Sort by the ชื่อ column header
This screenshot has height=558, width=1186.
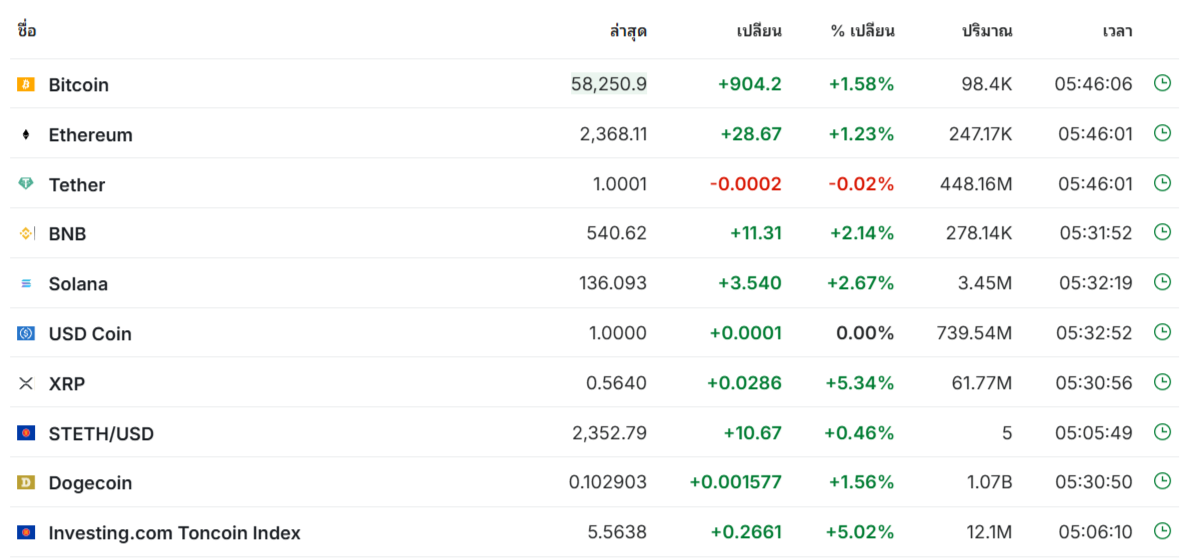tap(26, 31)
